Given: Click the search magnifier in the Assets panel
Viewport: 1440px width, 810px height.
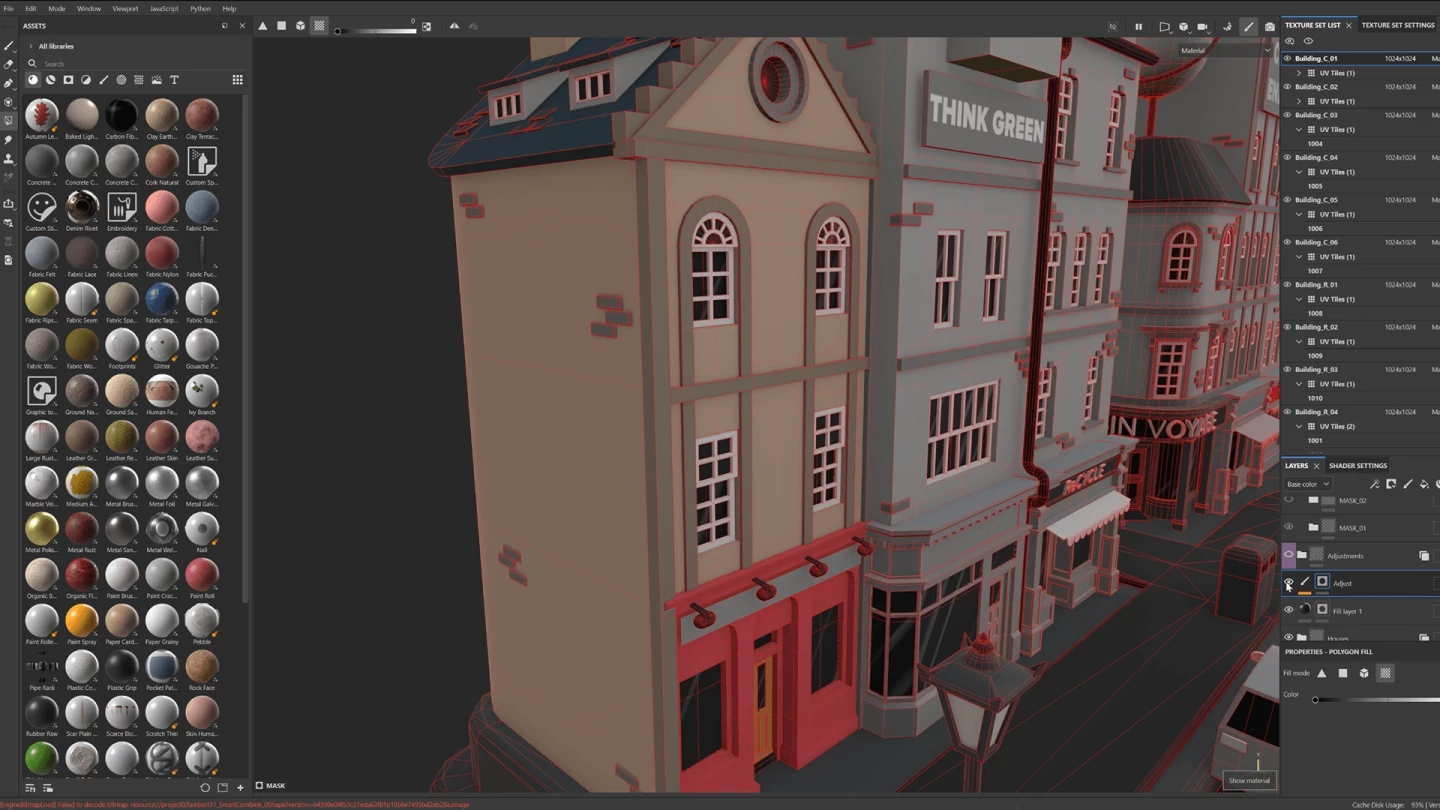Looking at the screenshot, I should [33, 63].
